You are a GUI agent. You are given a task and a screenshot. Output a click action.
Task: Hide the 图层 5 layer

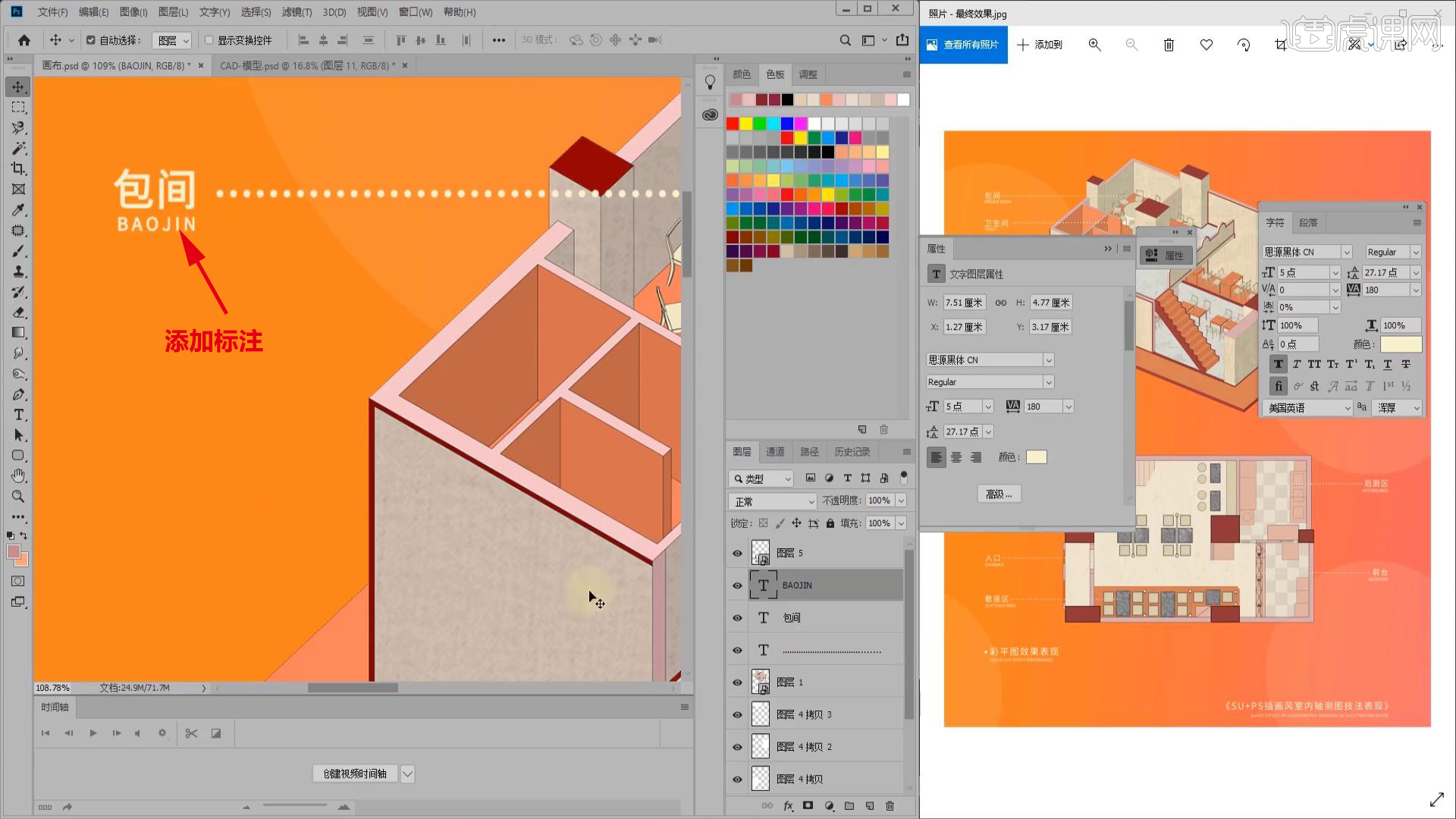pos(737,554)
